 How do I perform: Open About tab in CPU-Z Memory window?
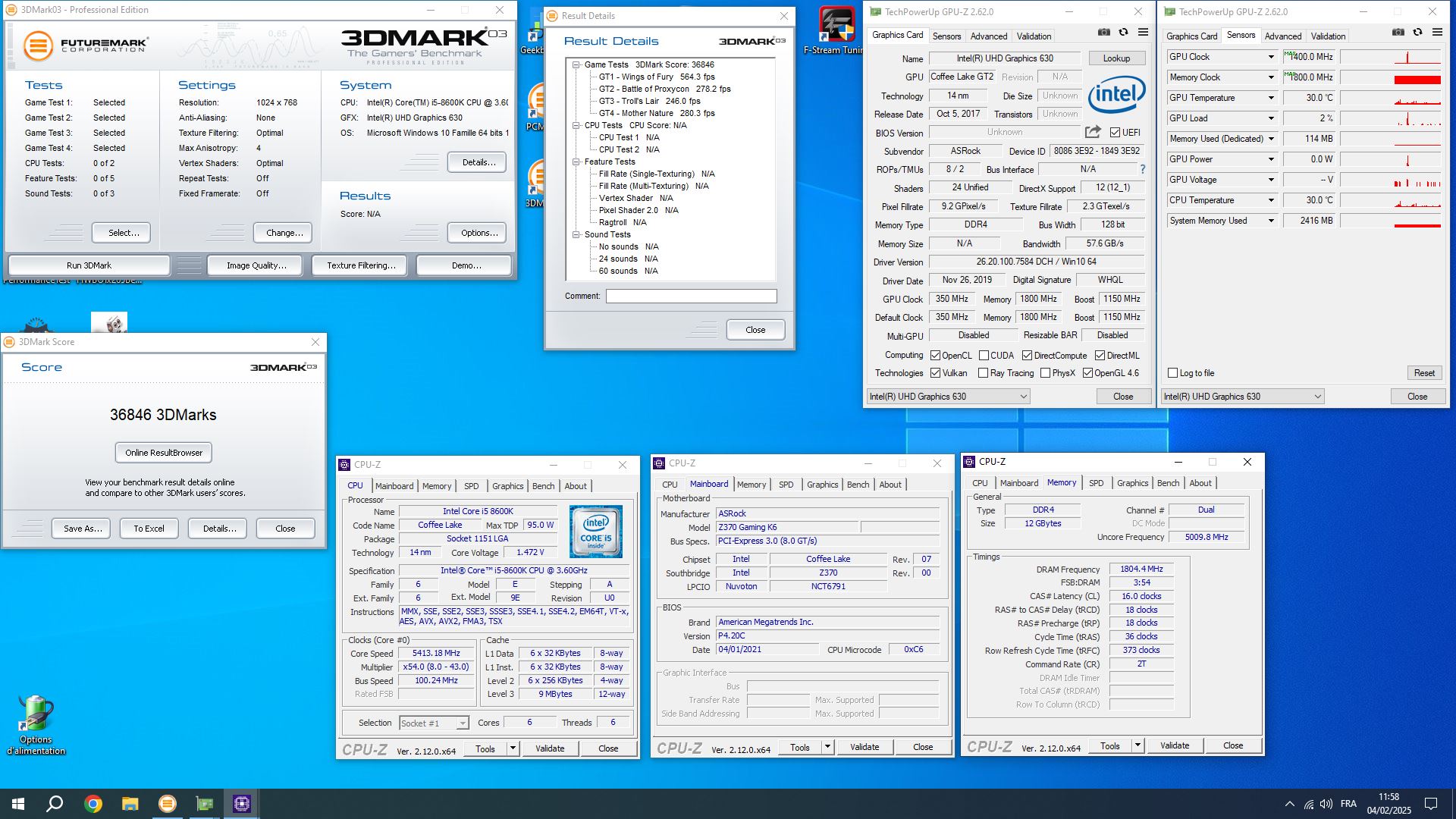click(1200, 483)
